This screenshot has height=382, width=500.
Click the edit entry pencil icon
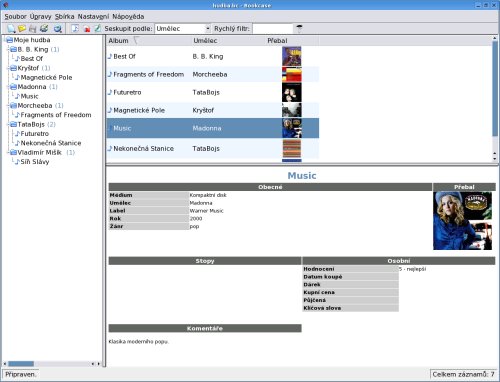click(97, 29)
